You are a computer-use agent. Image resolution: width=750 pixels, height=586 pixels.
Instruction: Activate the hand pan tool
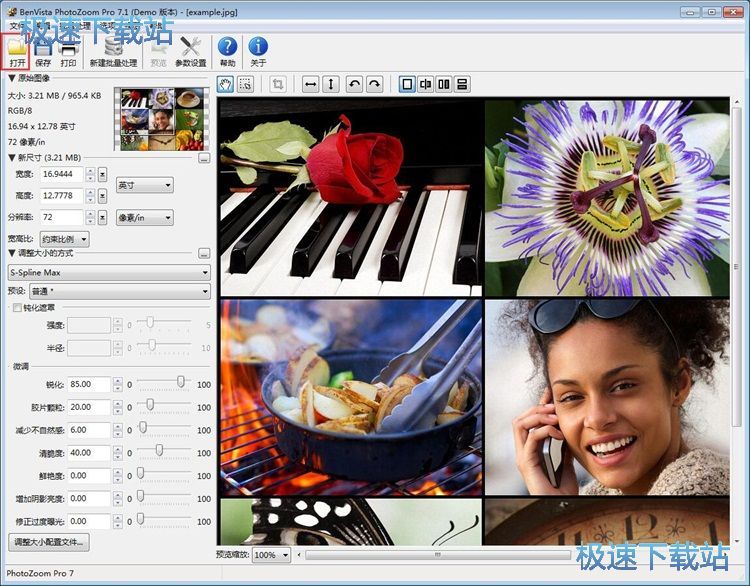pyautogui.click(x=226, y=85)
